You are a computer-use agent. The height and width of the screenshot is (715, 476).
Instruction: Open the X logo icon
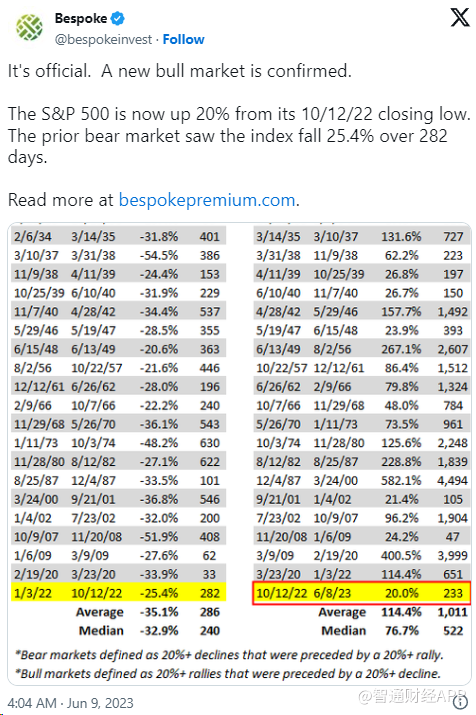click(x=460, y=17)
